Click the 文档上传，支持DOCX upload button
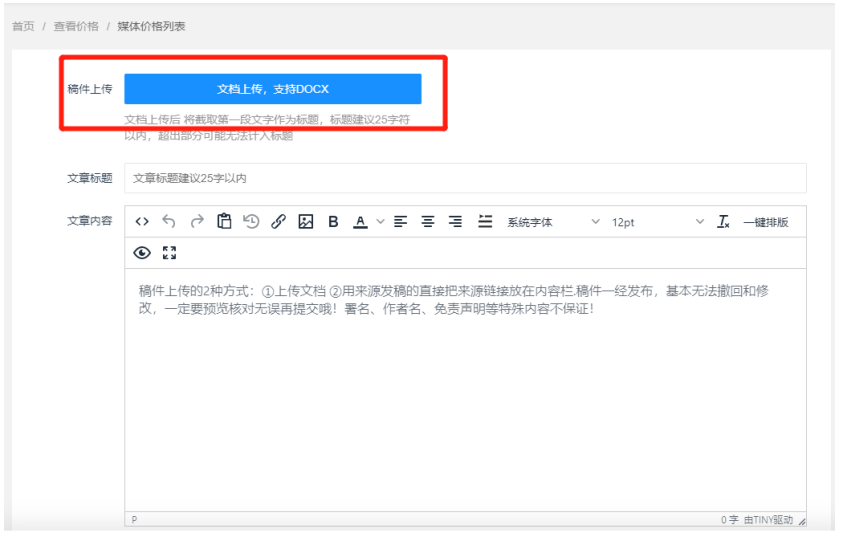Image resolution: width=854 pixels, height=555 pixels. 272,89
